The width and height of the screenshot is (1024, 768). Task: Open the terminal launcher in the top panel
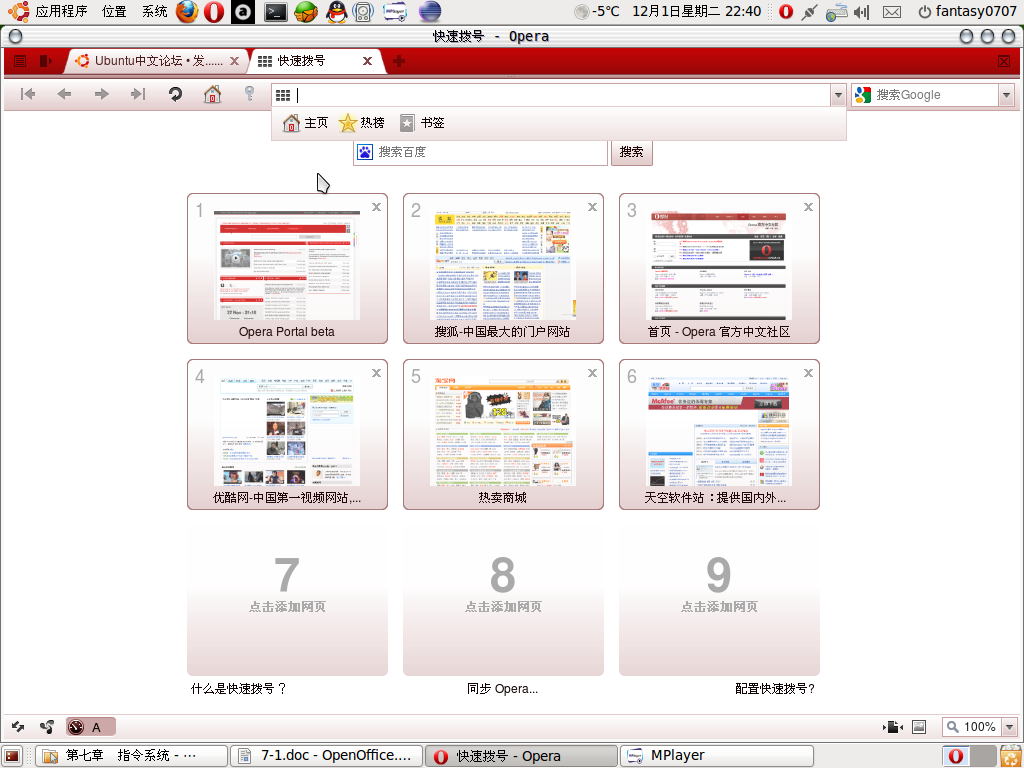(275, 11)
